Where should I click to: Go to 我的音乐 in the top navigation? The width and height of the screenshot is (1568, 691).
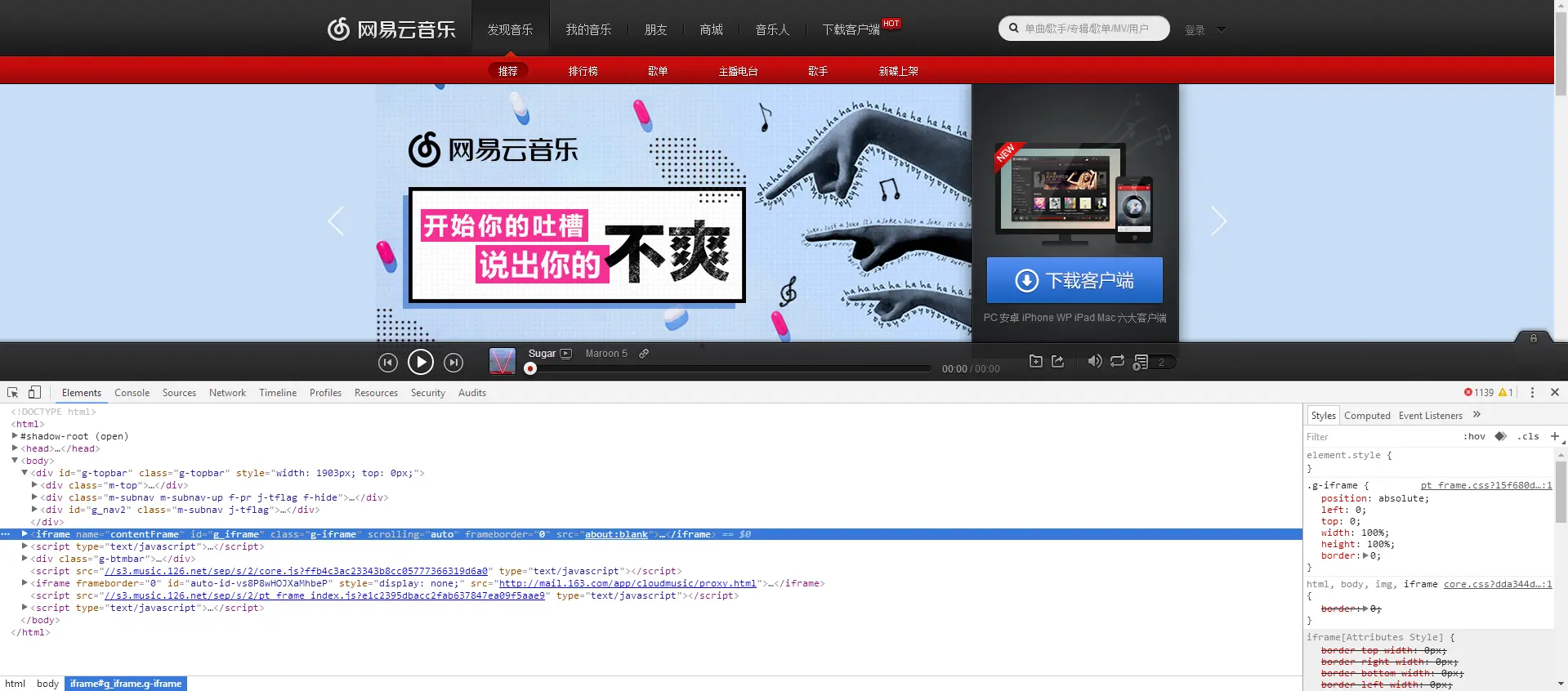[x=588, y=29]
